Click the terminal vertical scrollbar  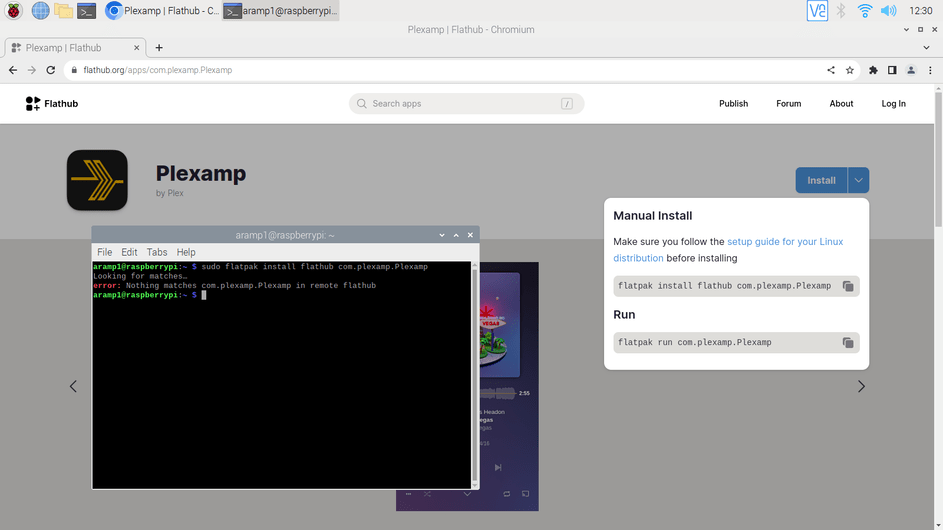pos(475,374)
